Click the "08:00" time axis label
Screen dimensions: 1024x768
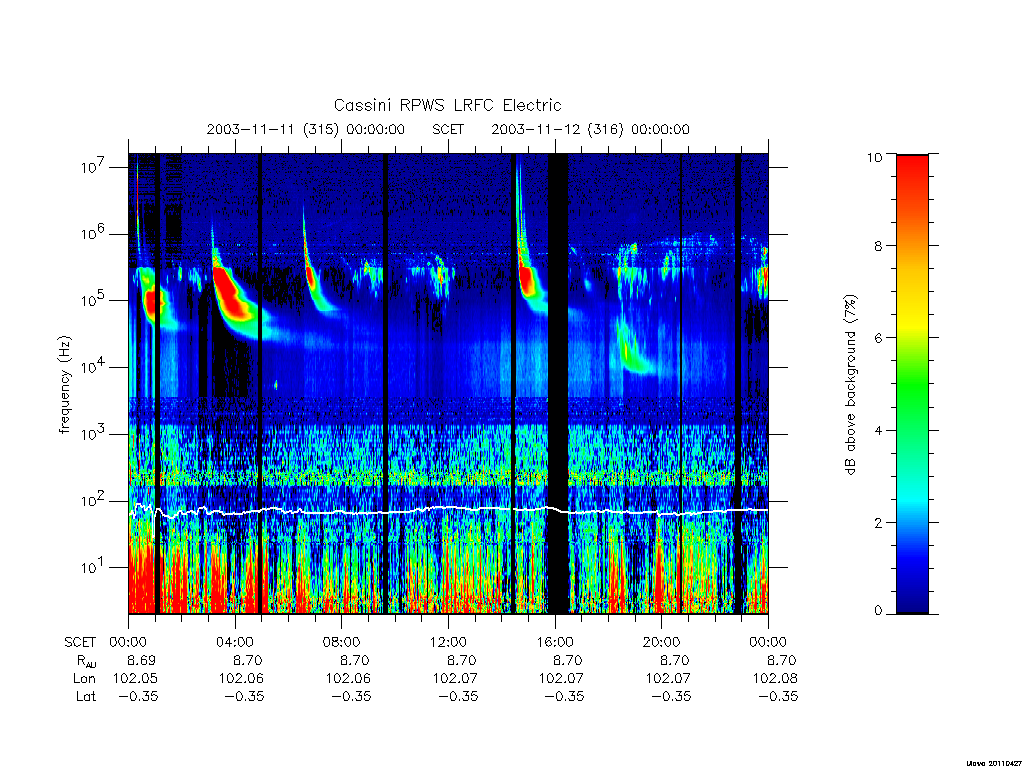[342, 642]
